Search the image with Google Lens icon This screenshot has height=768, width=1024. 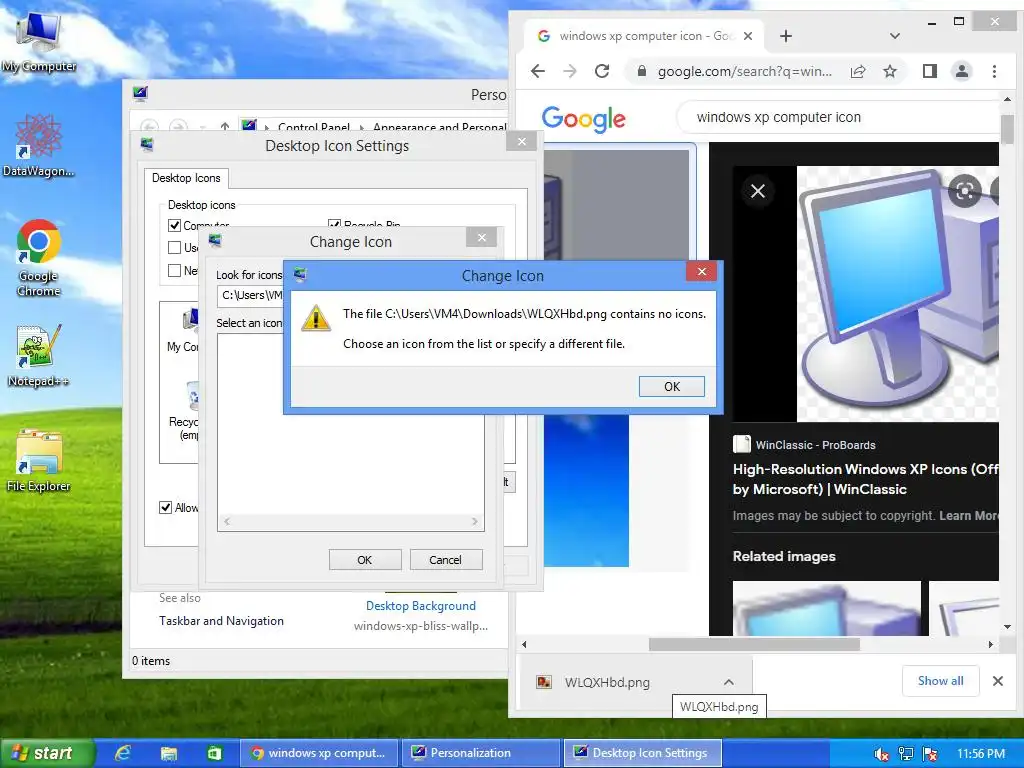[x=965, y=191]
